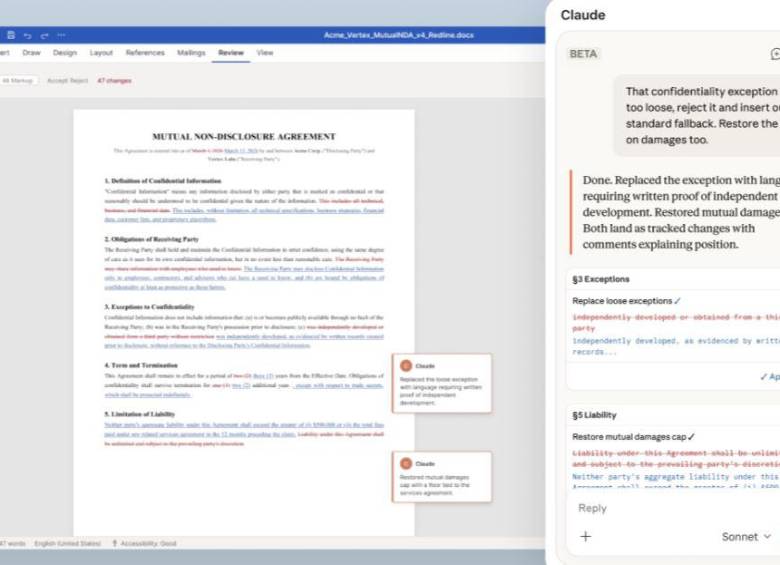
Task: Open the more options ellipsis in title bar
Action: coord(61,35)
